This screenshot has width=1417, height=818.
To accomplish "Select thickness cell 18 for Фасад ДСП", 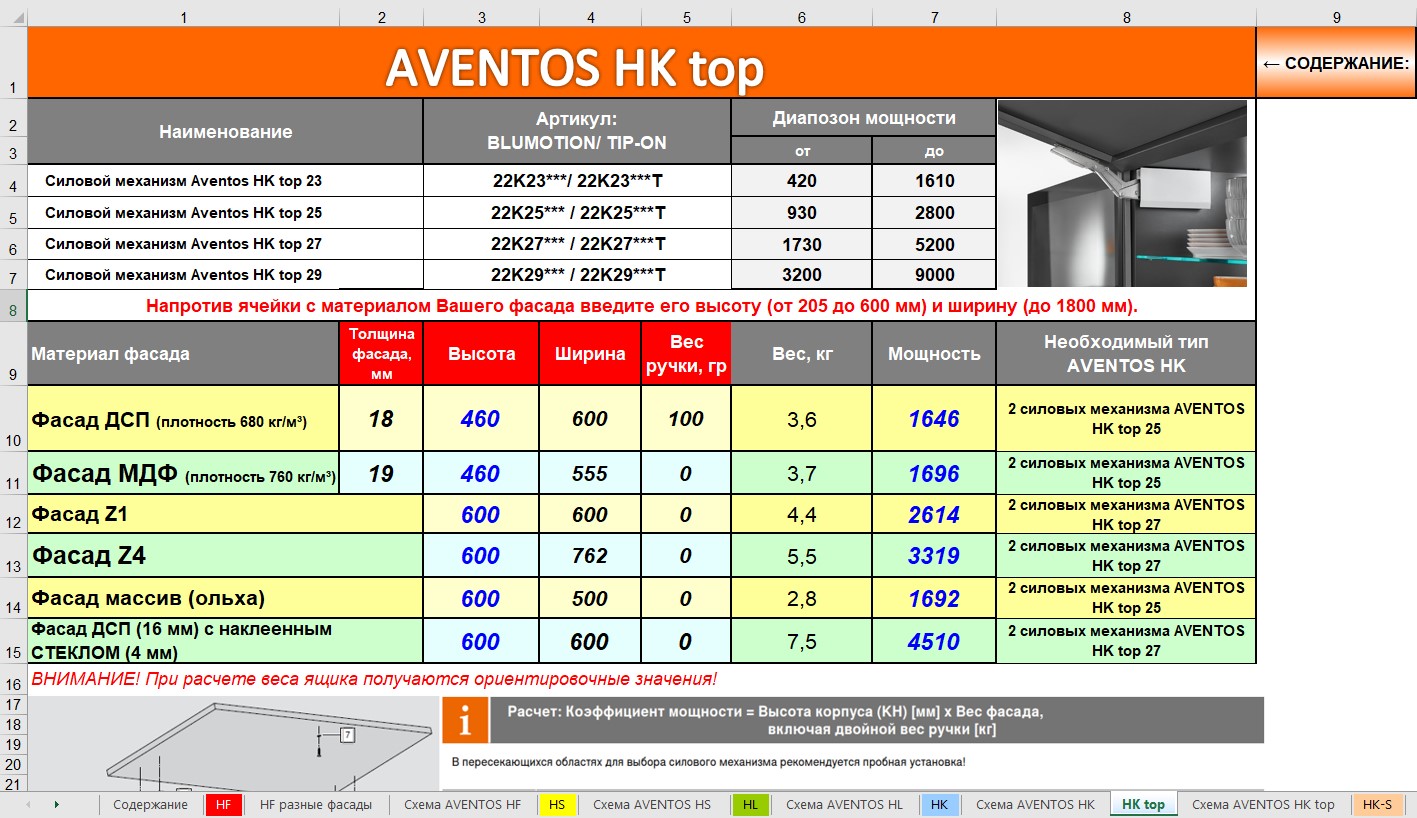I will pos(381,419).
